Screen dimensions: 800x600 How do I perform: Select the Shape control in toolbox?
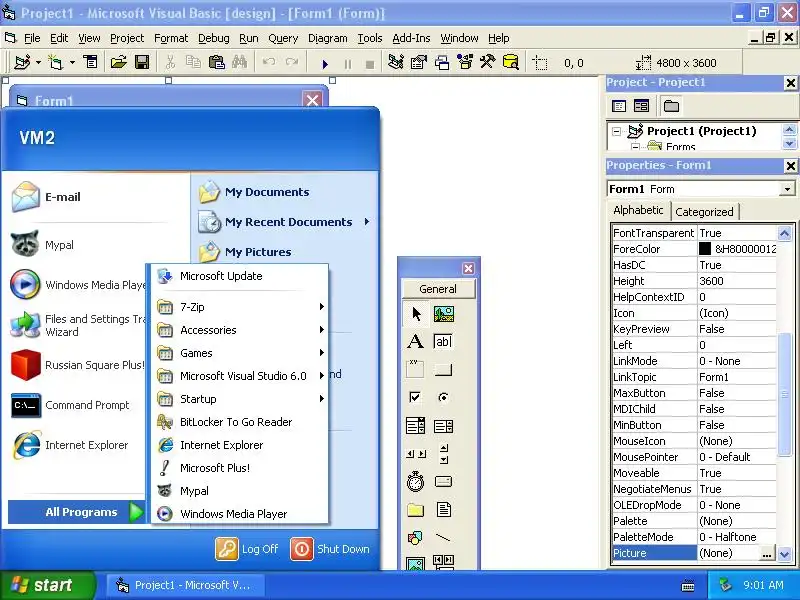[416, 538]
